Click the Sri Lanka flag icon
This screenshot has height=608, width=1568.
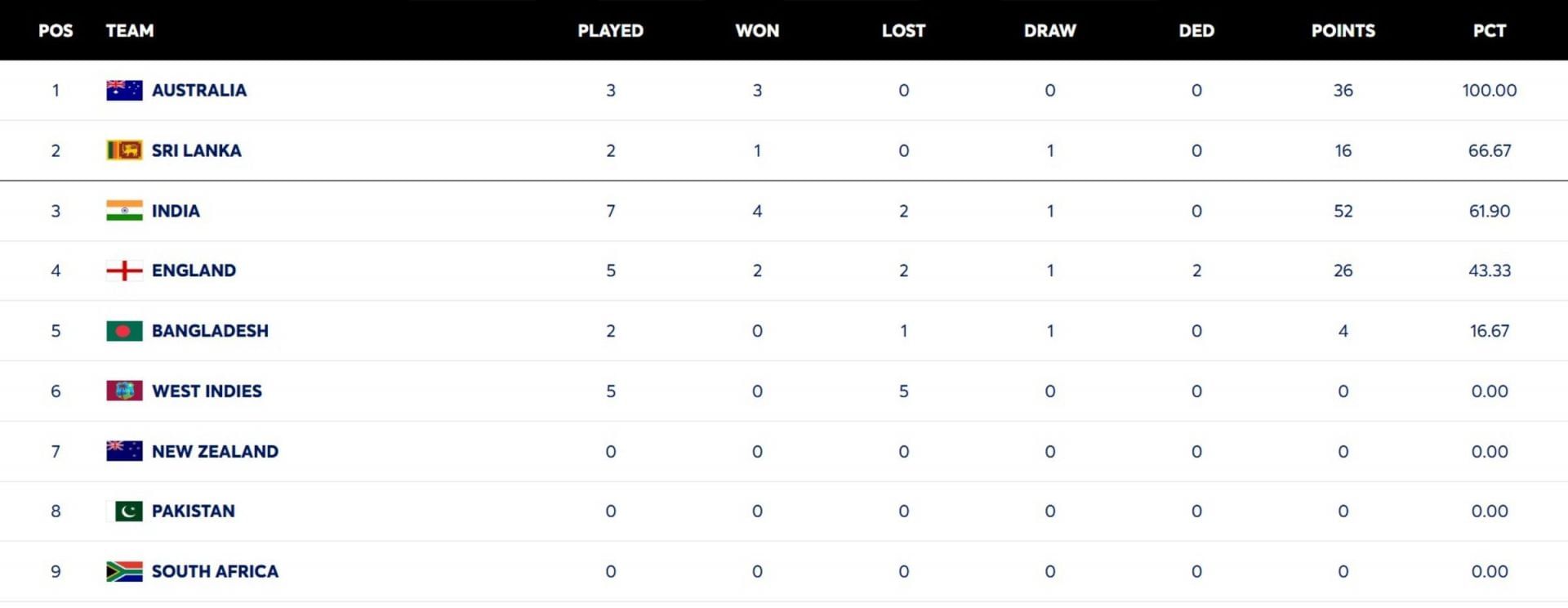[124, 150]
